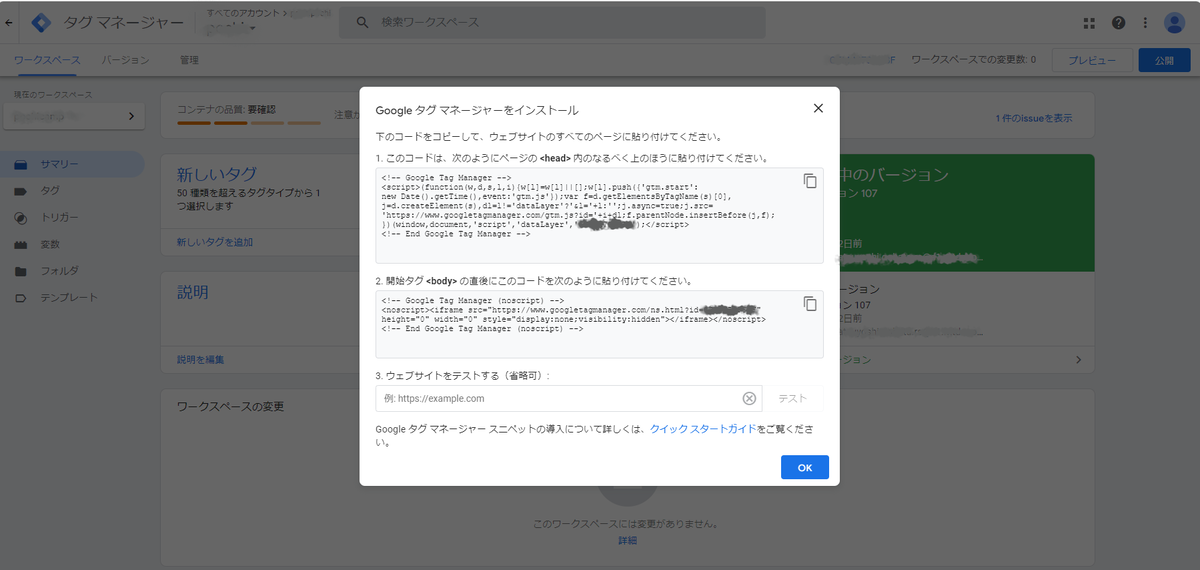The width and height of the screenshot is (1200, 570).
Task: Copy the noscript body code snippet
Action: (x=810, y=303)
